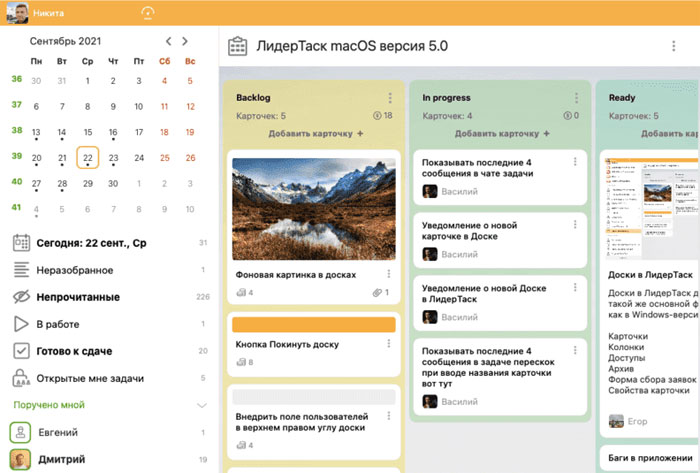The width and height of the screenshot is (700, 473).
Task: Click Никита's profile avatar
Action: (17, 12)
